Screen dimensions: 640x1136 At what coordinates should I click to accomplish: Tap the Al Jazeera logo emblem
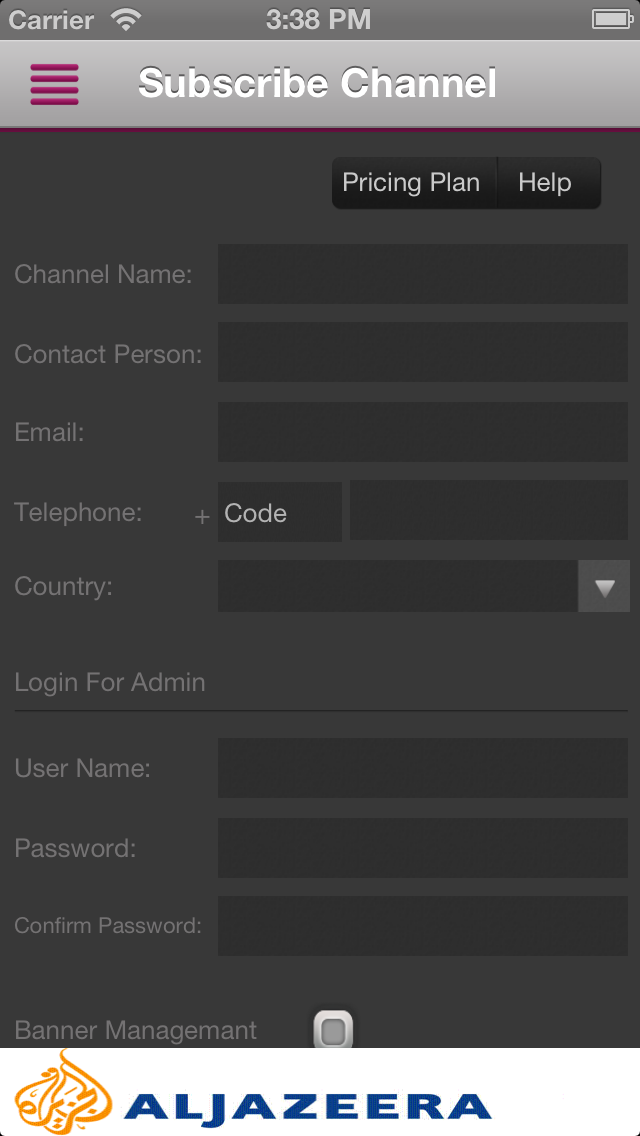pos(62,1093)
